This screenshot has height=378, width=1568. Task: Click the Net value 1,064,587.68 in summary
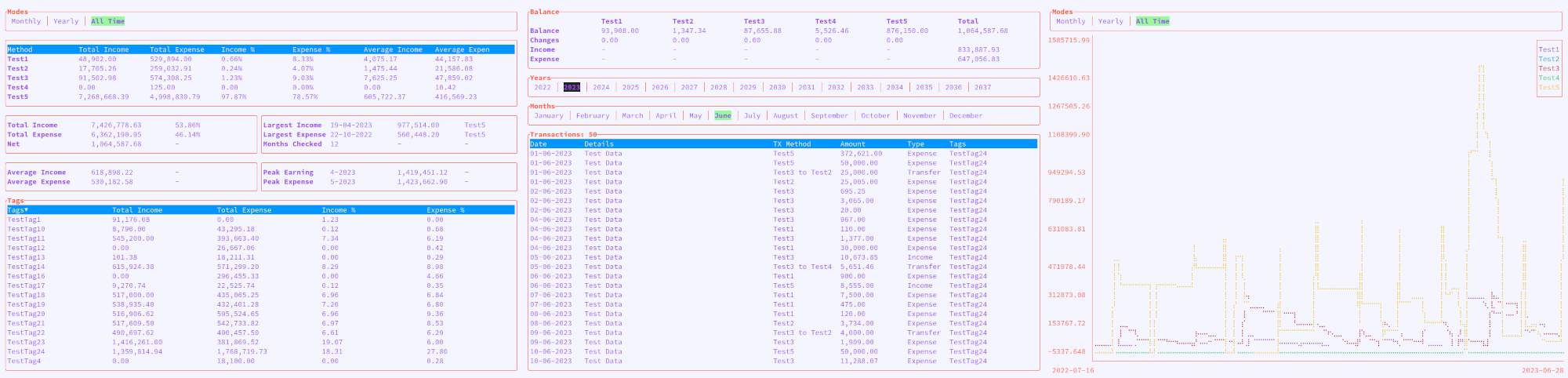tap(116, 144)
